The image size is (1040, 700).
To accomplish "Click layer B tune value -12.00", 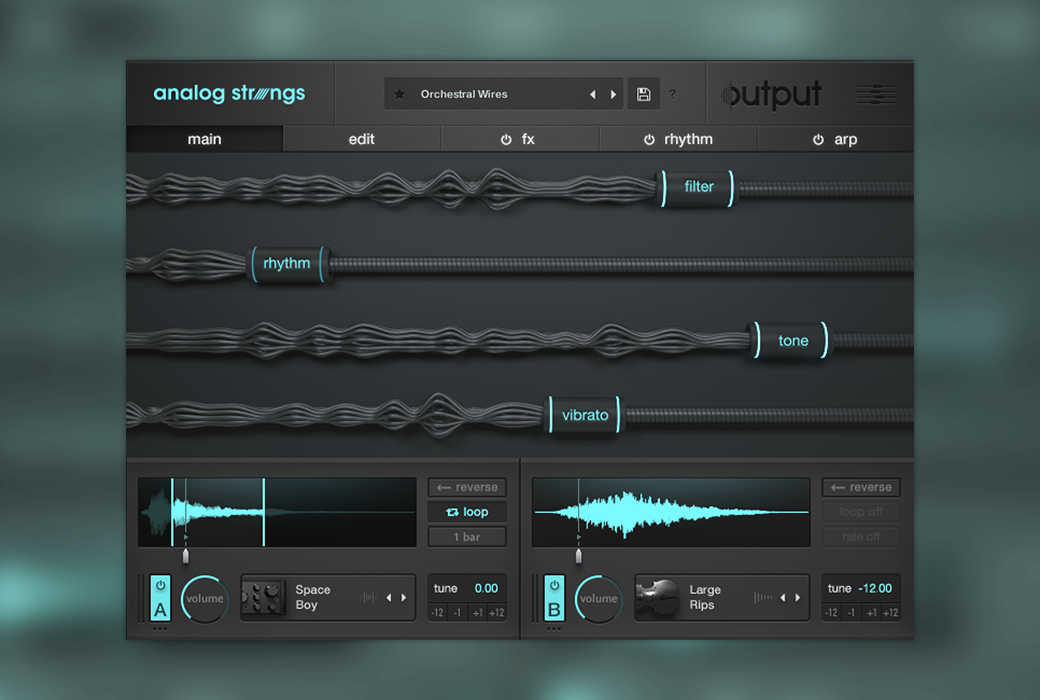I will (x=875, y=589).
